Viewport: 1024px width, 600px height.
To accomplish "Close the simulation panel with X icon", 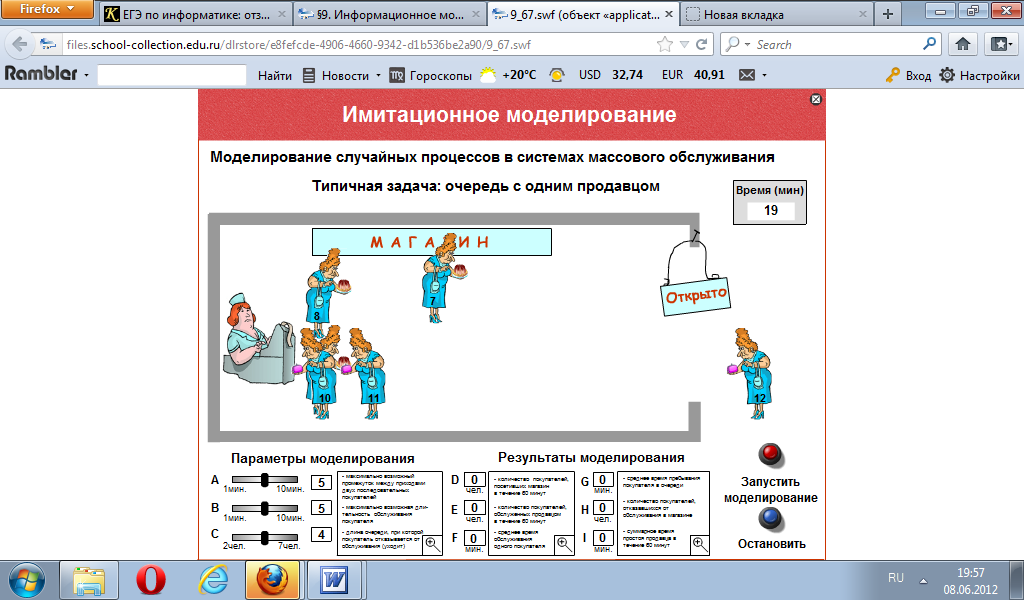I will coord(816,99).
